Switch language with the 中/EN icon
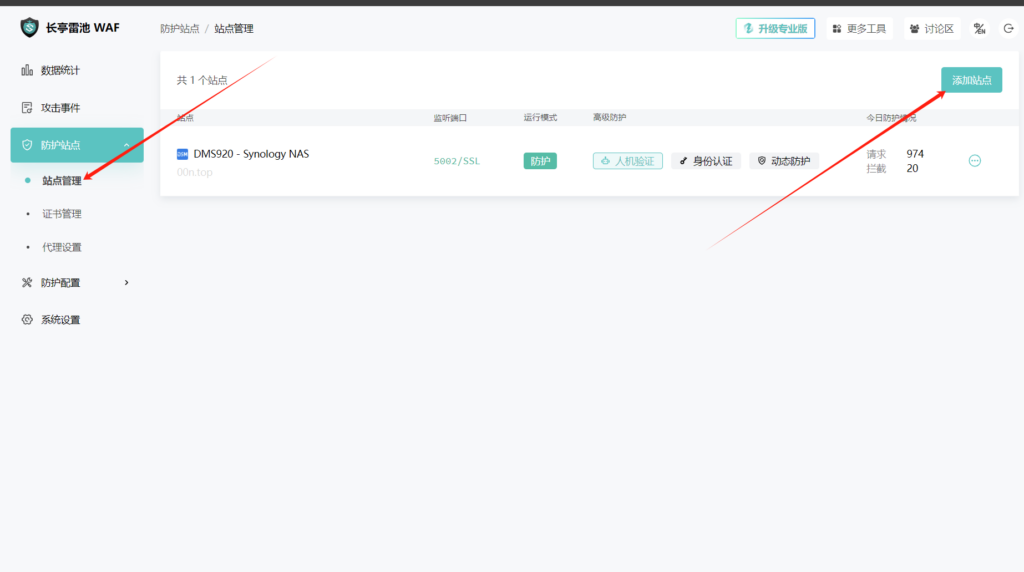Screen dimensions: 1024x572 (979, 29)
